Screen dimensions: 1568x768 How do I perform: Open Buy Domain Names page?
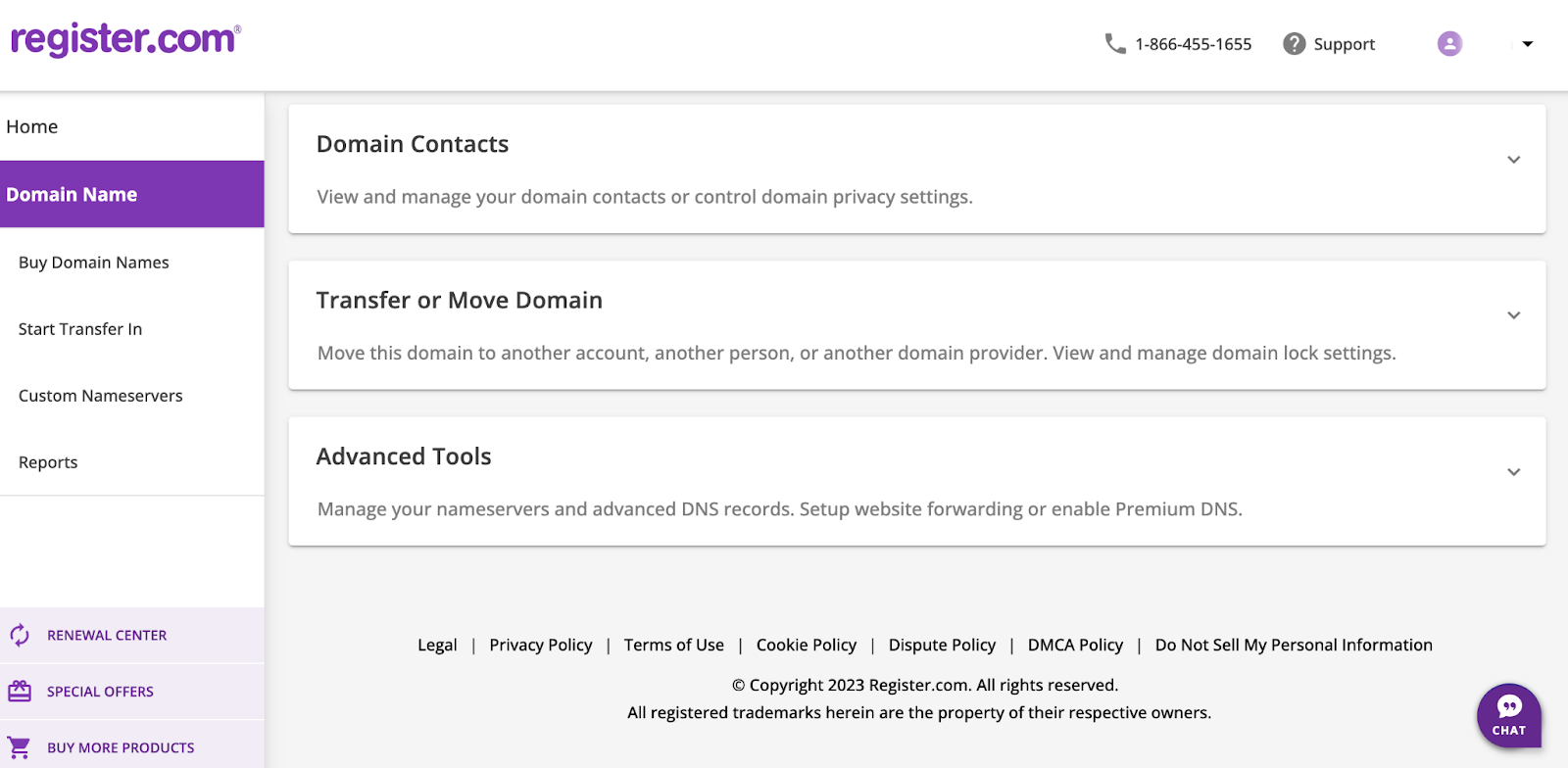(x=94, y=263)
